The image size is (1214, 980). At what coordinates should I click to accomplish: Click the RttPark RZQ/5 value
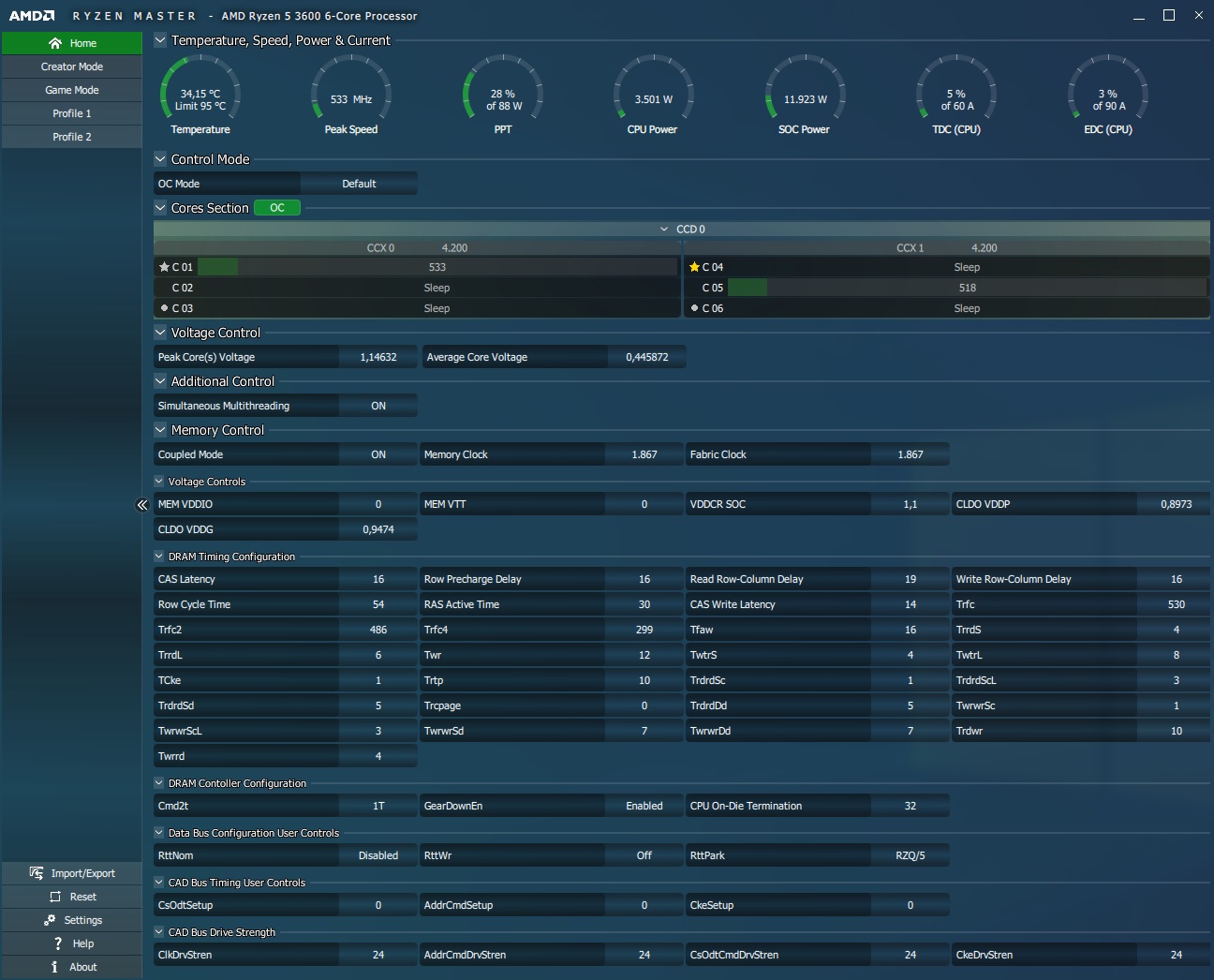pos(910,855)
